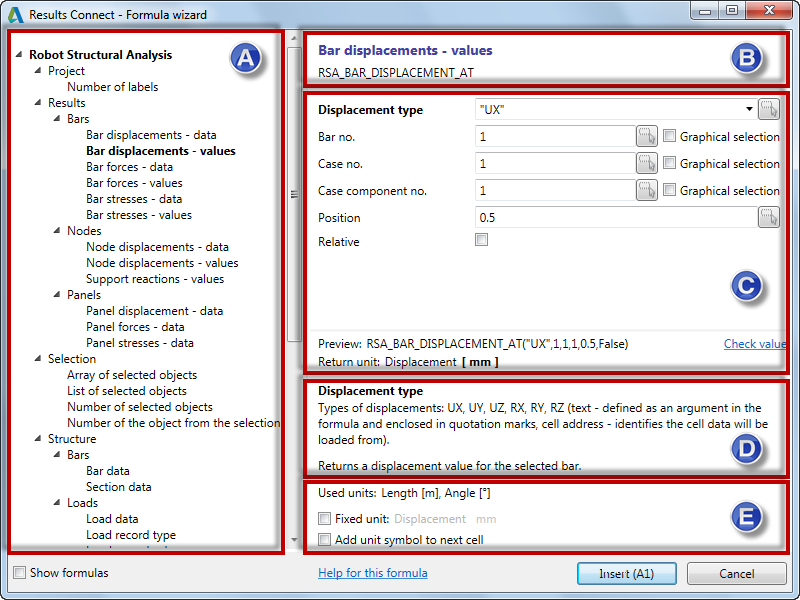Enable Graphical selection for Bar no.

669,136
